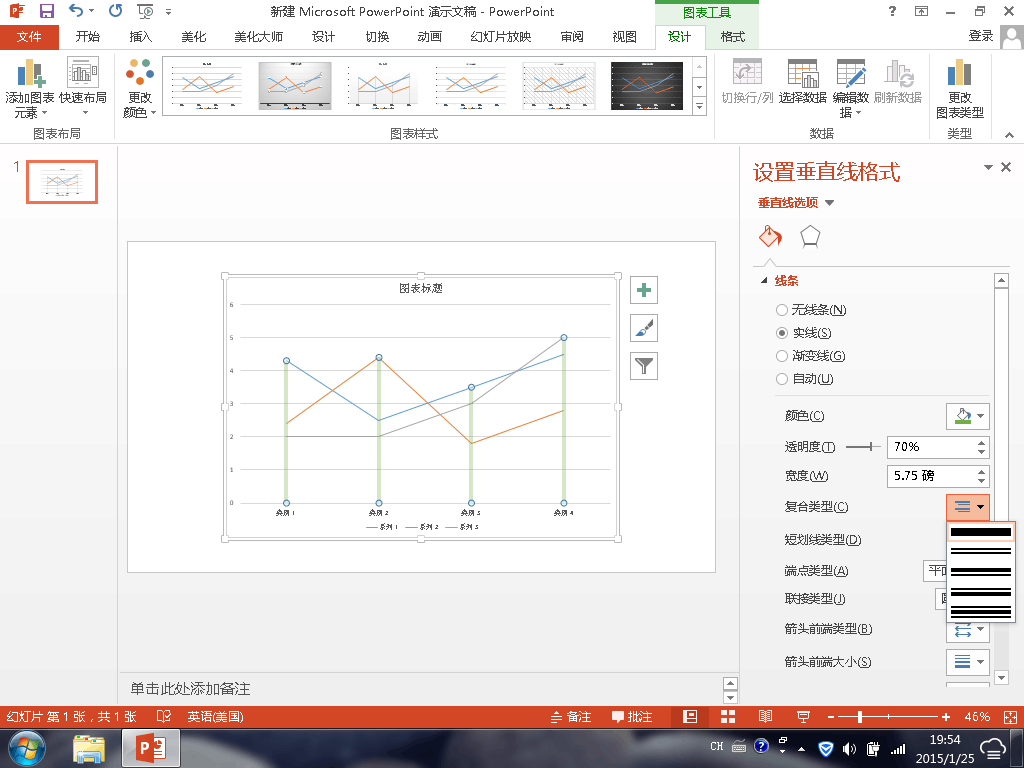Image resolution: width=1024 pixels, height=768 pixels.
Task: Click the notes area 单击此处添加备注
Action: 190,688
